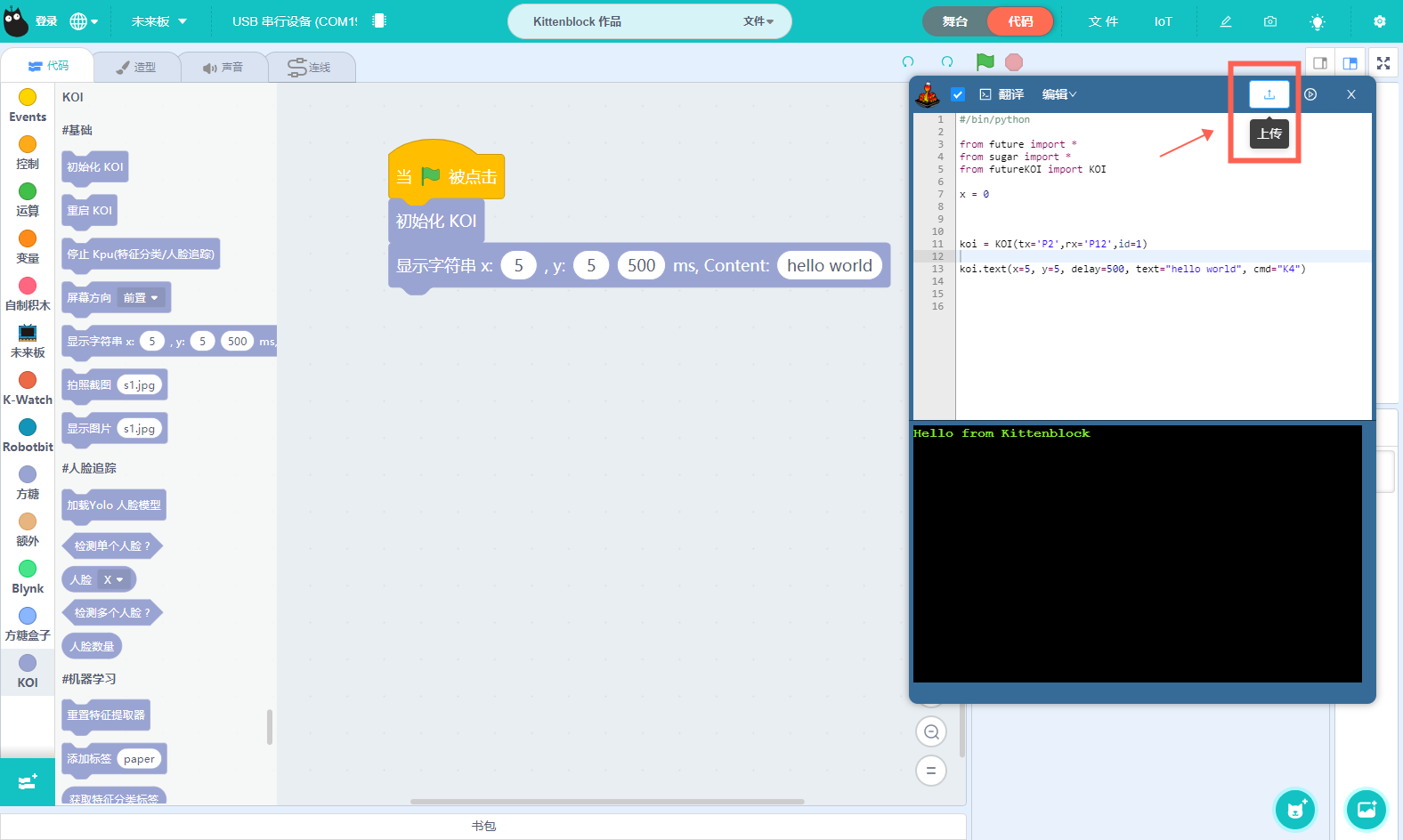The height and width of the screenshot is (840, 1403).
Task: Select the 控制 control block category
Action: pyautogui.click(x=28, y=153)
